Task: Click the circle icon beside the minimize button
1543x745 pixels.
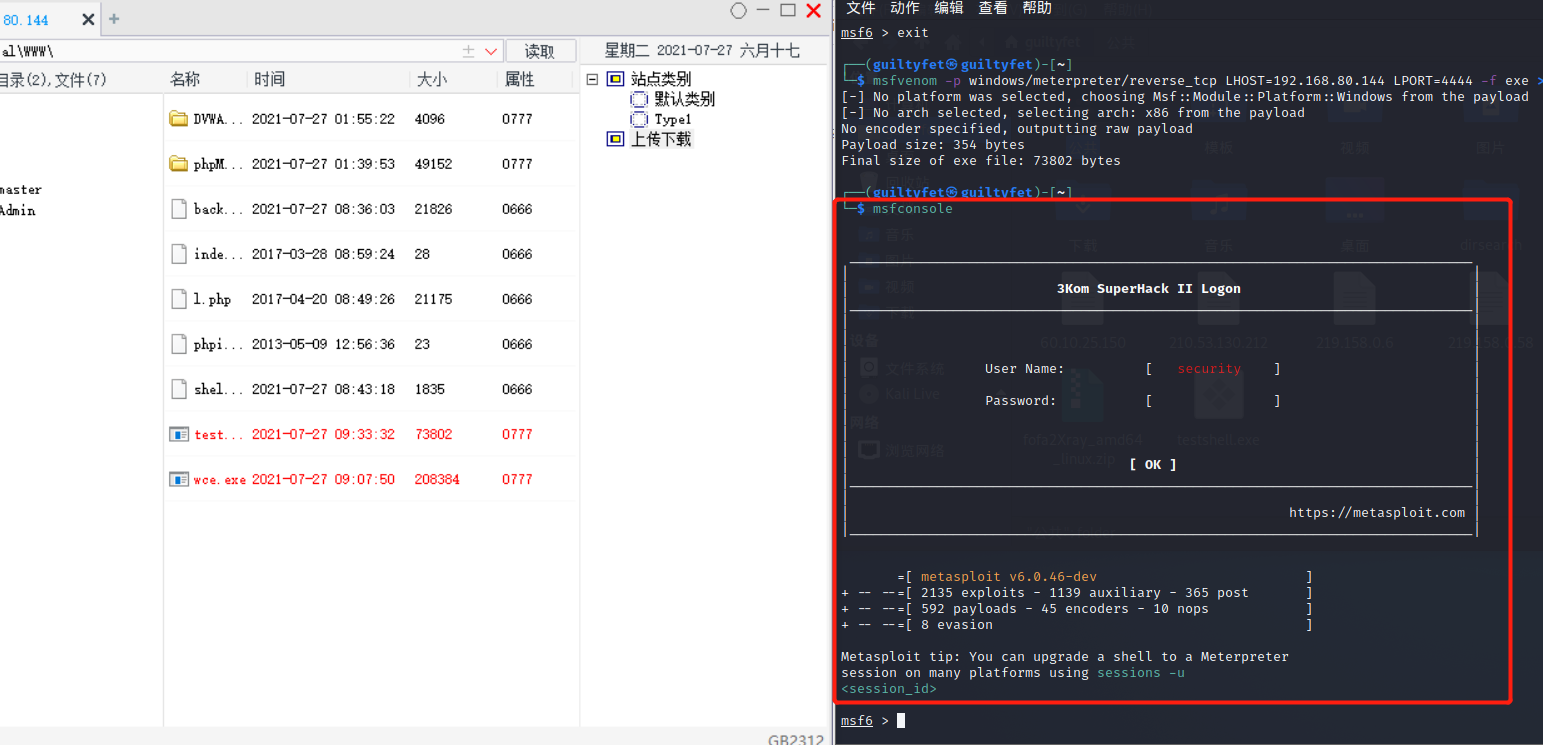Action: (739, 10)
